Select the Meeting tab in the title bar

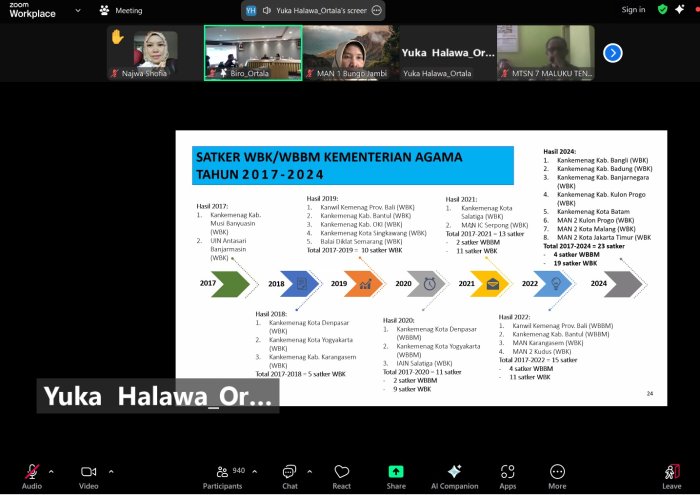point(120,10)
